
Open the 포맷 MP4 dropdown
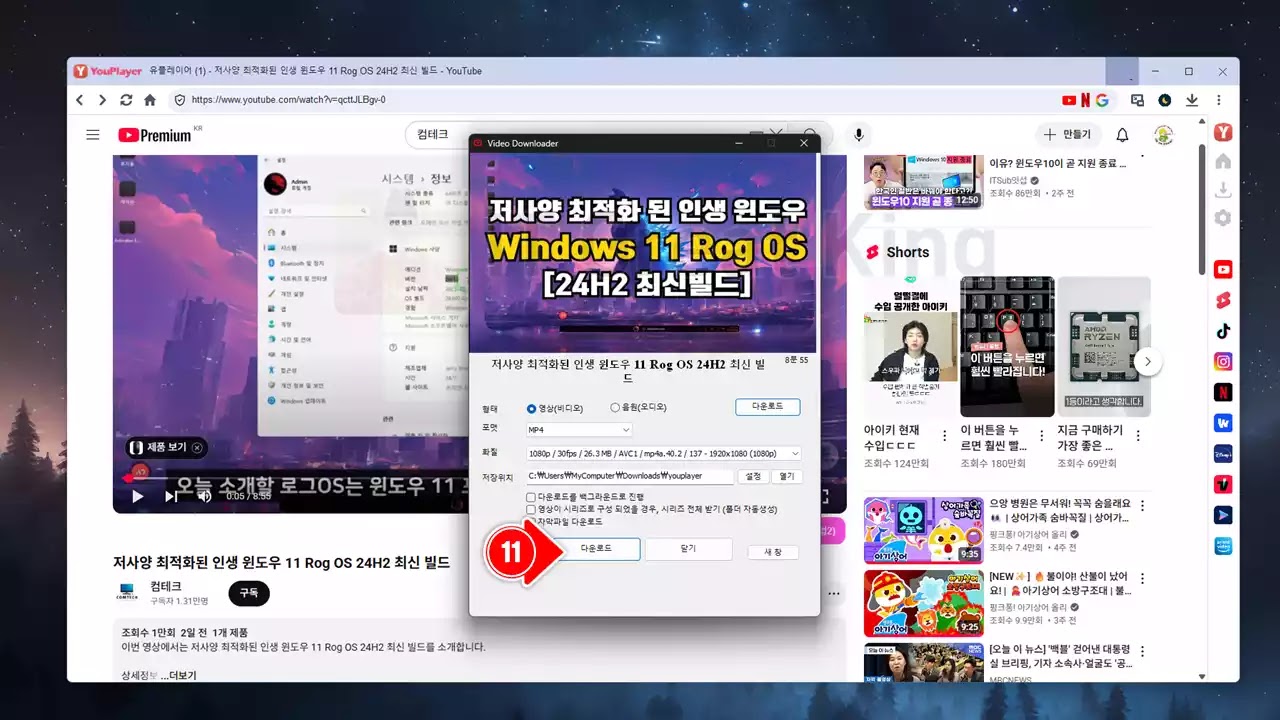click(x=579, y=429)
